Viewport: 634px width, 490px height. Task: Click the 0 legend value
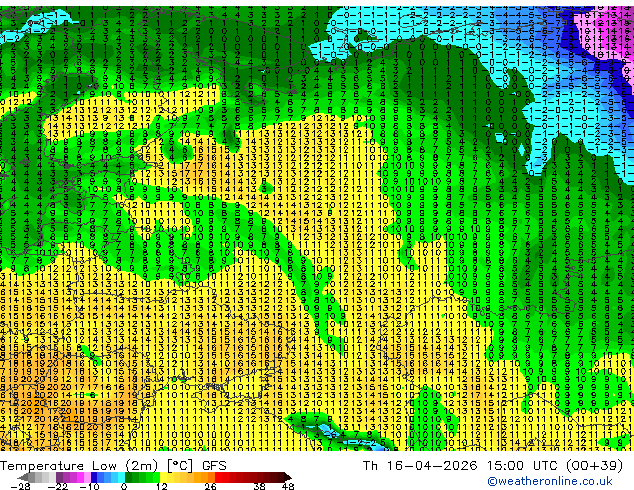[x=124, y=486]
